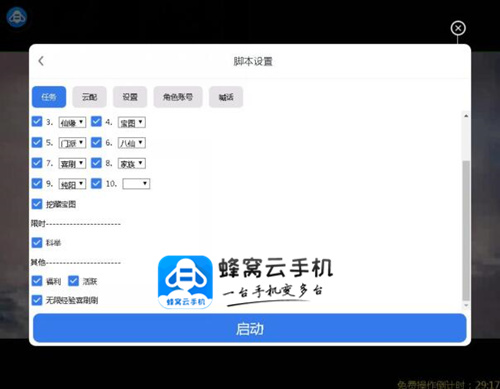Click the 其他 section heading

[38, 262]
